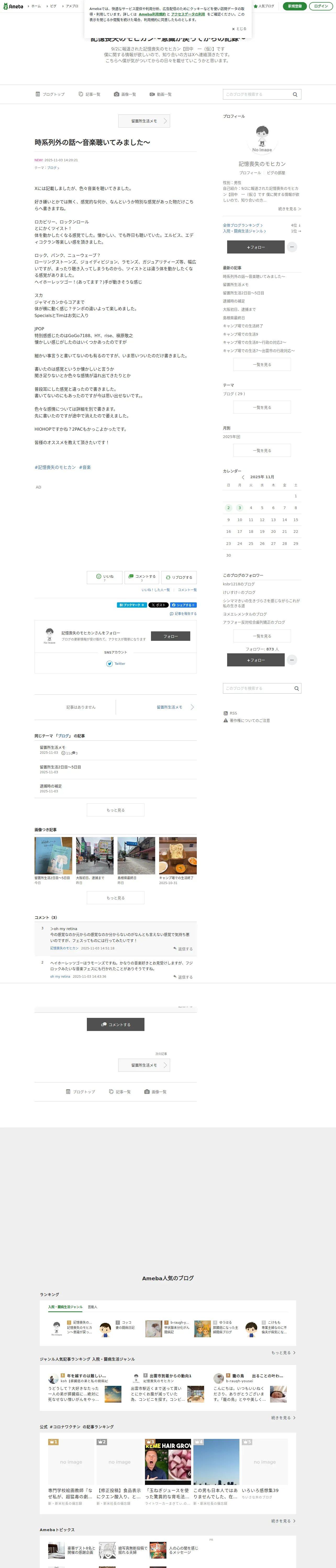The height and width of the screenshot is (1568, 336).
Task: Open the Twitter link under SNSアカウント
Action: [x=116, y=664]
